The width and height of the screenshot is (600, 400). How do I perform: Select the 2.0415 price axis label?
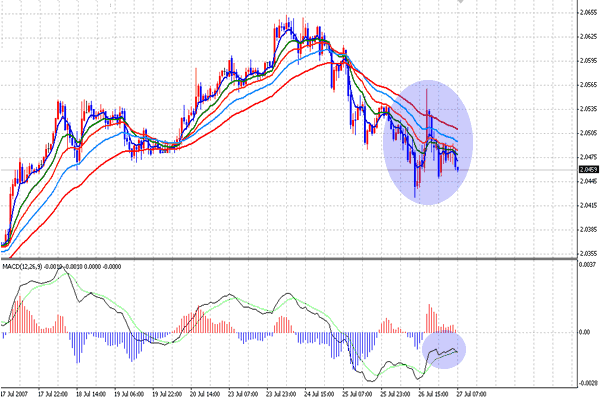pos(588,206)
